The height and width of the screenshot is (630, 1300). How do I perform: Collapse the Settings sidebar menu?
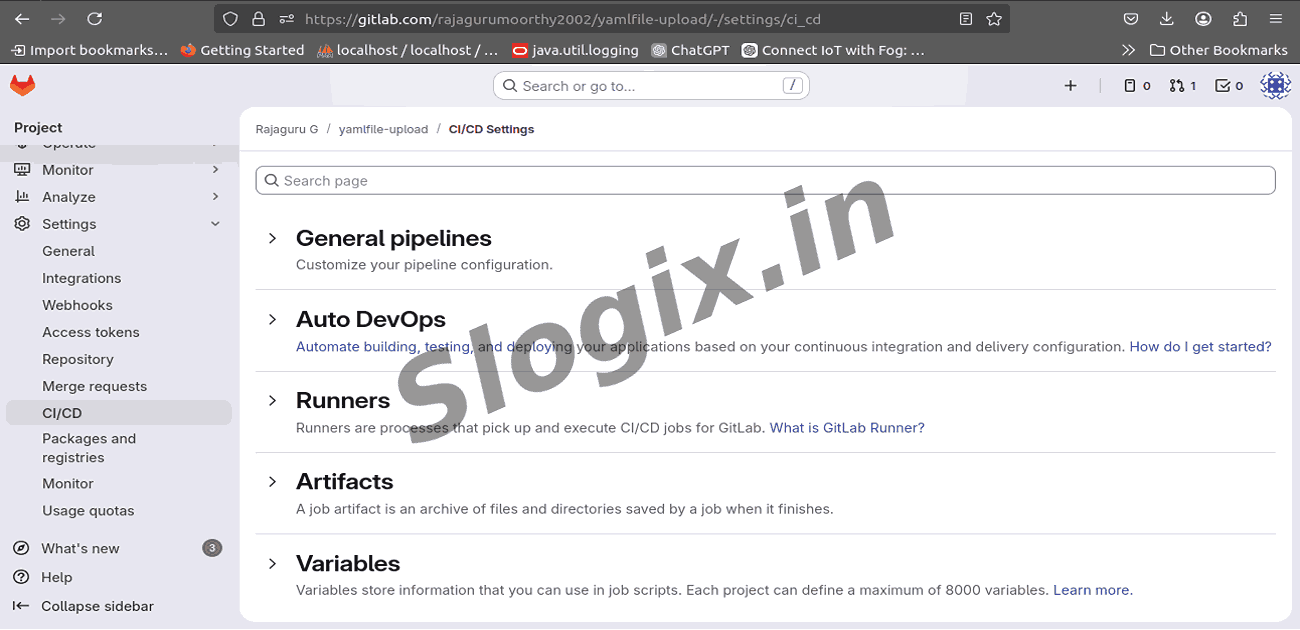coord(215,224)
